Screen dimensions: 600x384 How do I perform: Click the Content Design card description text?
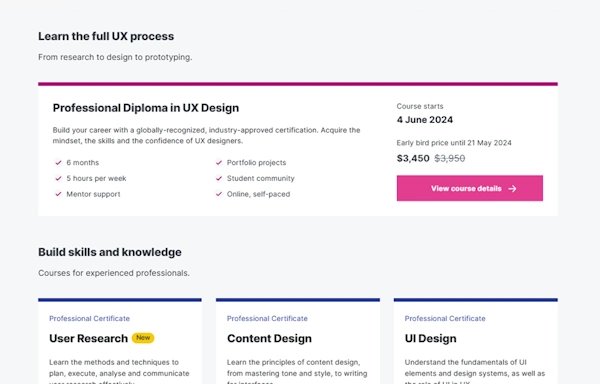pos(297,371)
